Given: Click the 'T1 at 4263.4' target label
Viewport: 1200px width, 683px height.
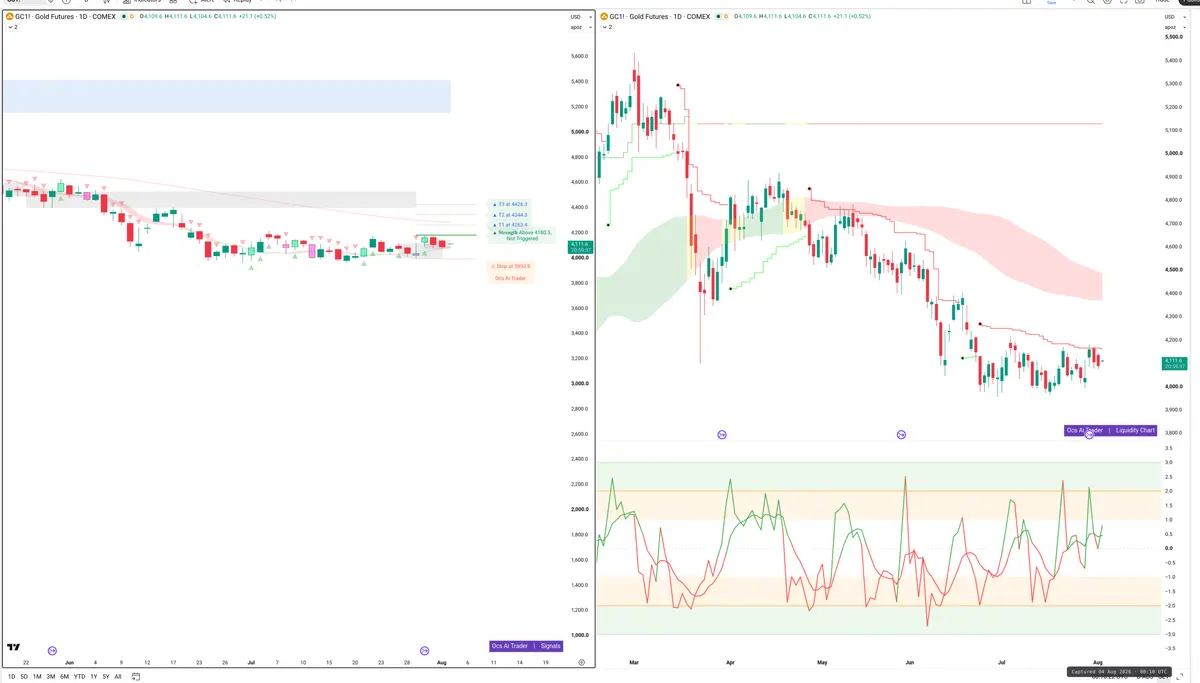Looking at the screenshot, I should pyautogui.click(x=510, y=225).
